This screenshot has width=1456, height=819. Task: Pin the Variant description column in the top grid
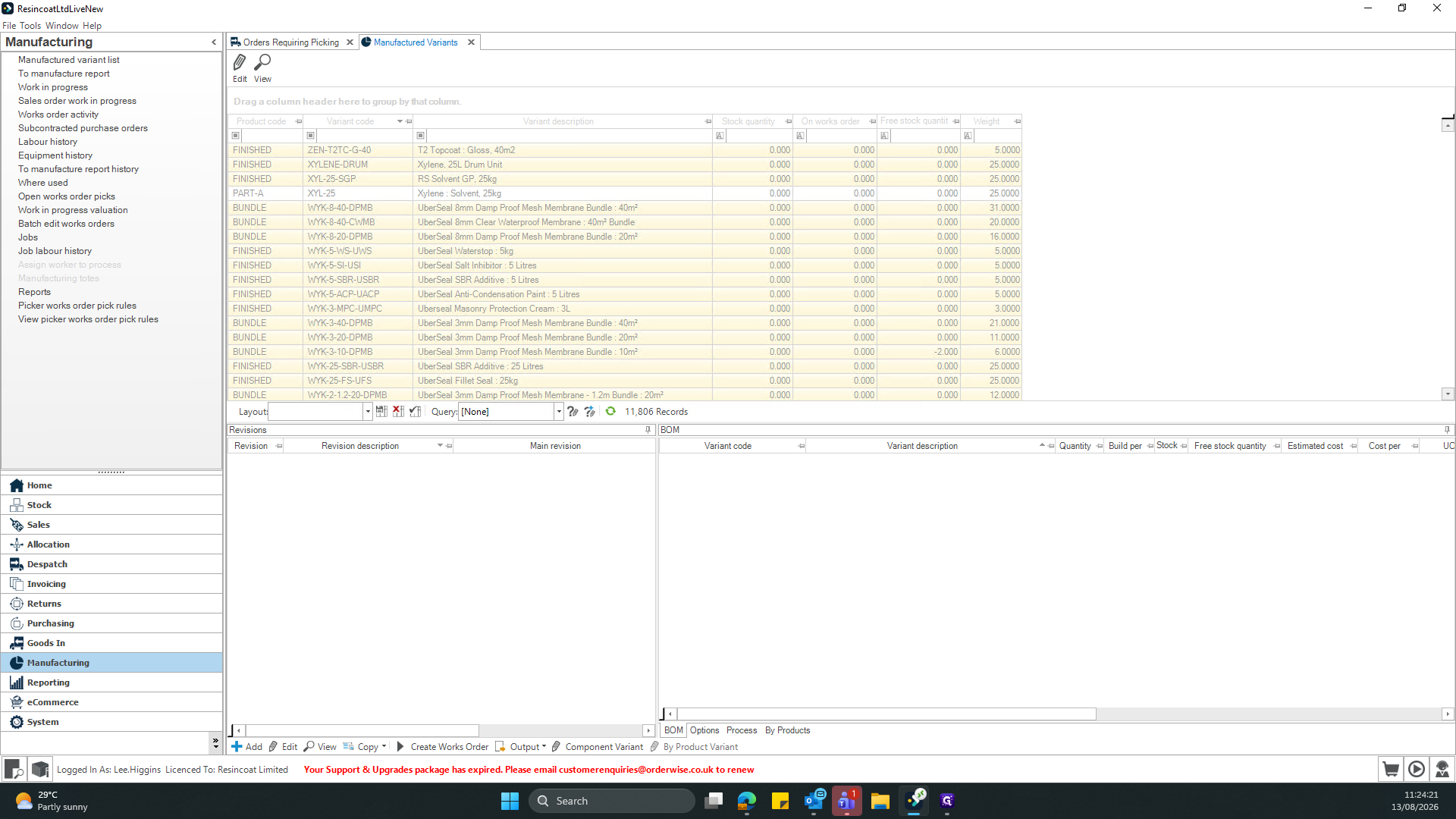click(x=708, y=121)
